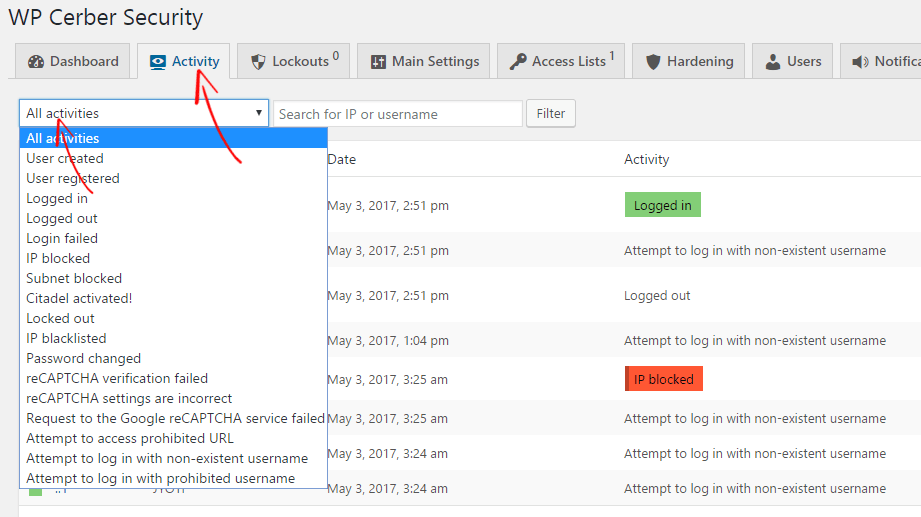Open the Dashboard tab
Viewport: 921px width, 517px height.
(72, 61)
